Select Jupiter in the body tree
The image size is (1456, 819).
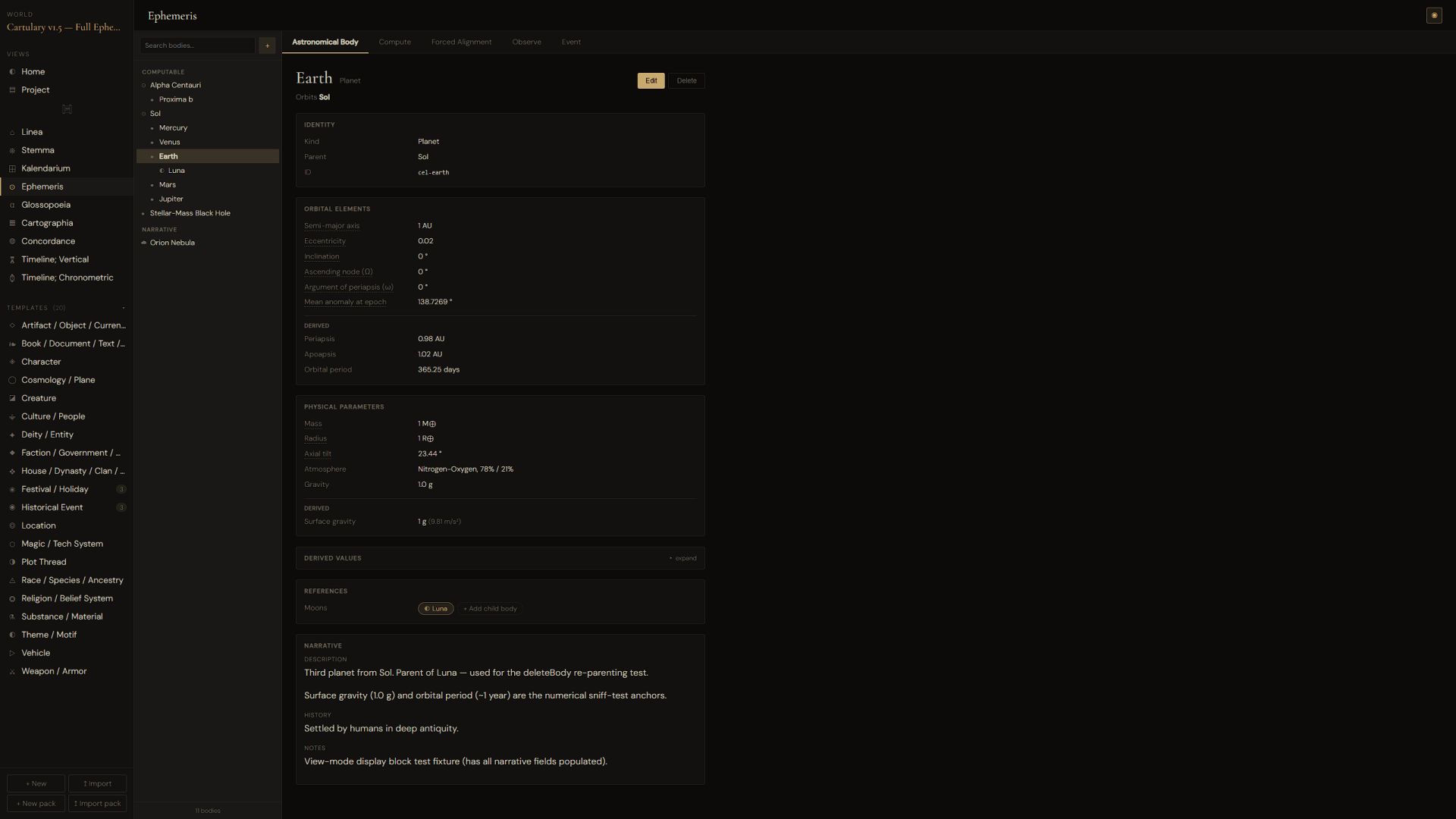[208, 199]
